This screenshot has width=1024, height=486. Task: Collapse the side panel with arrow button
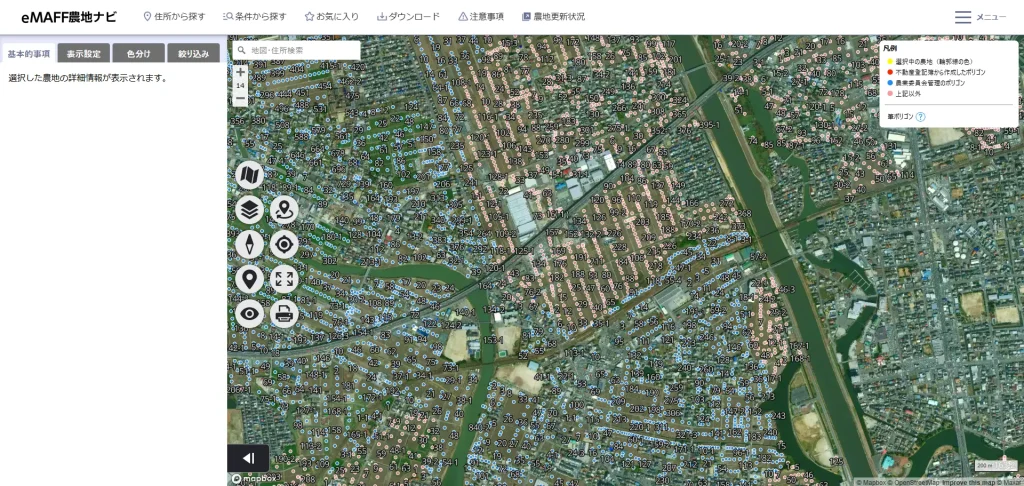coord(248,458)
